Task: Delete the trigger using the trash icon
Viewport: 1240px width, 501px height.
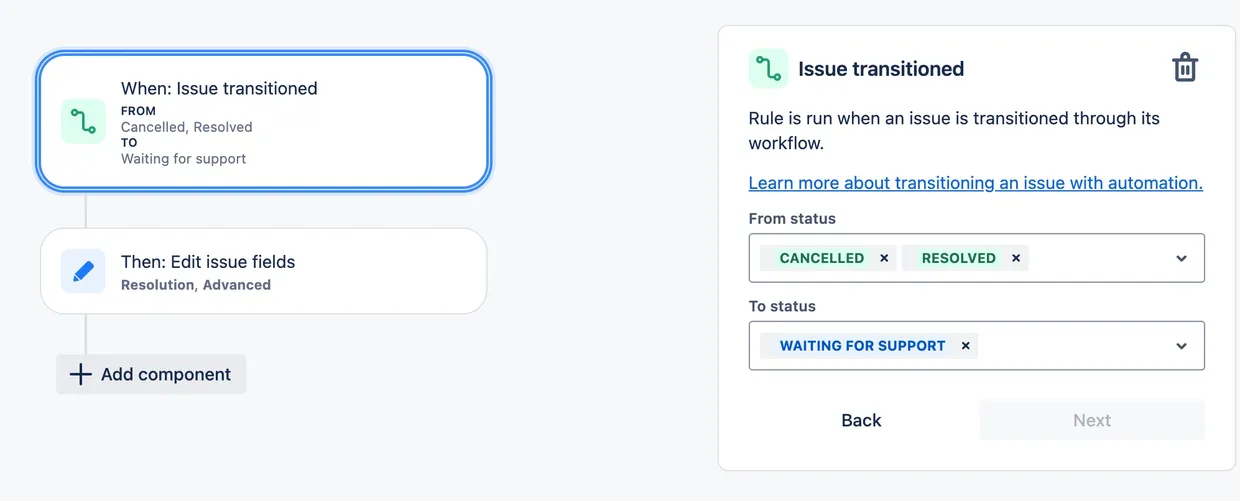Action: click(1184, 68)
